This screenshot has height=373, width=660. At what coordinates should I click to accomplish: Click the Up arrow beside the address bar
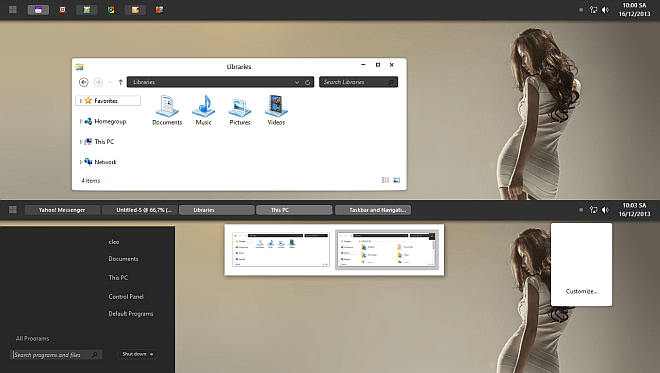121,82
